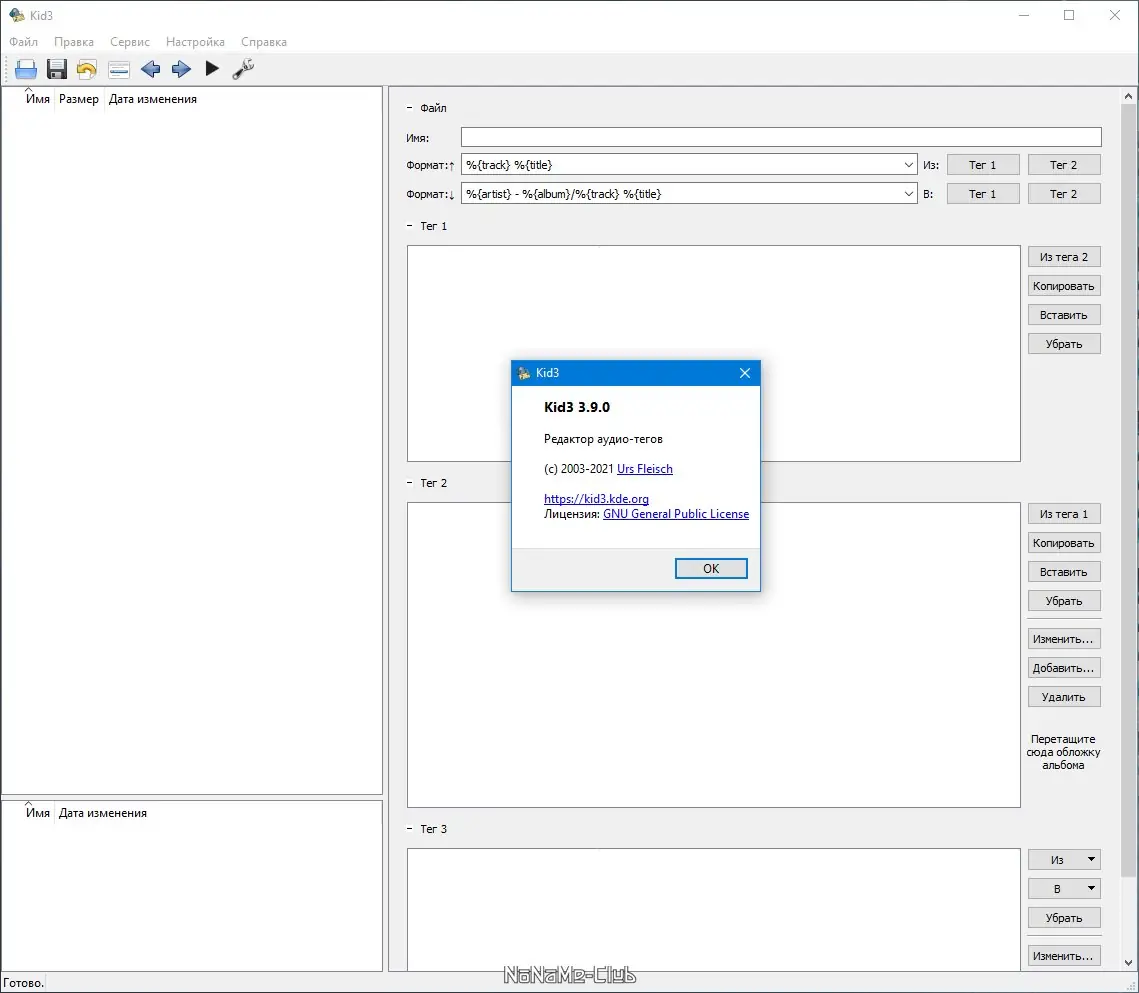Click Тег 1 button in Из row

click(983, 165)
